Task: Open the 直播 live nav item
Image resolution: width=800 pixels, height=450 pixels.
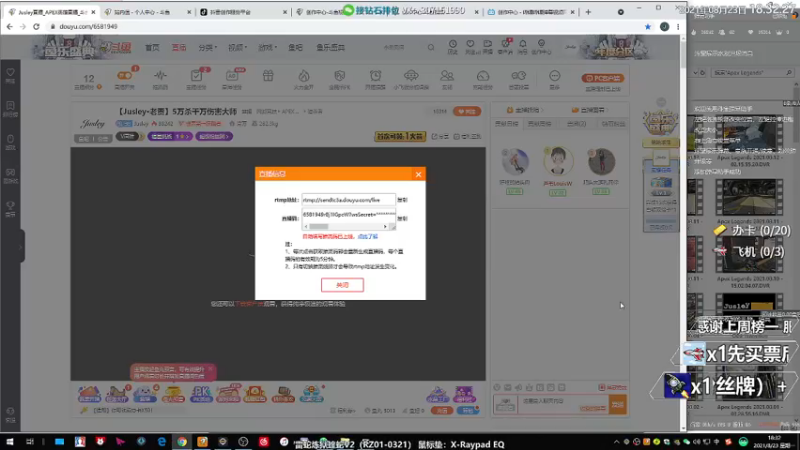Action: pos(179,47)
